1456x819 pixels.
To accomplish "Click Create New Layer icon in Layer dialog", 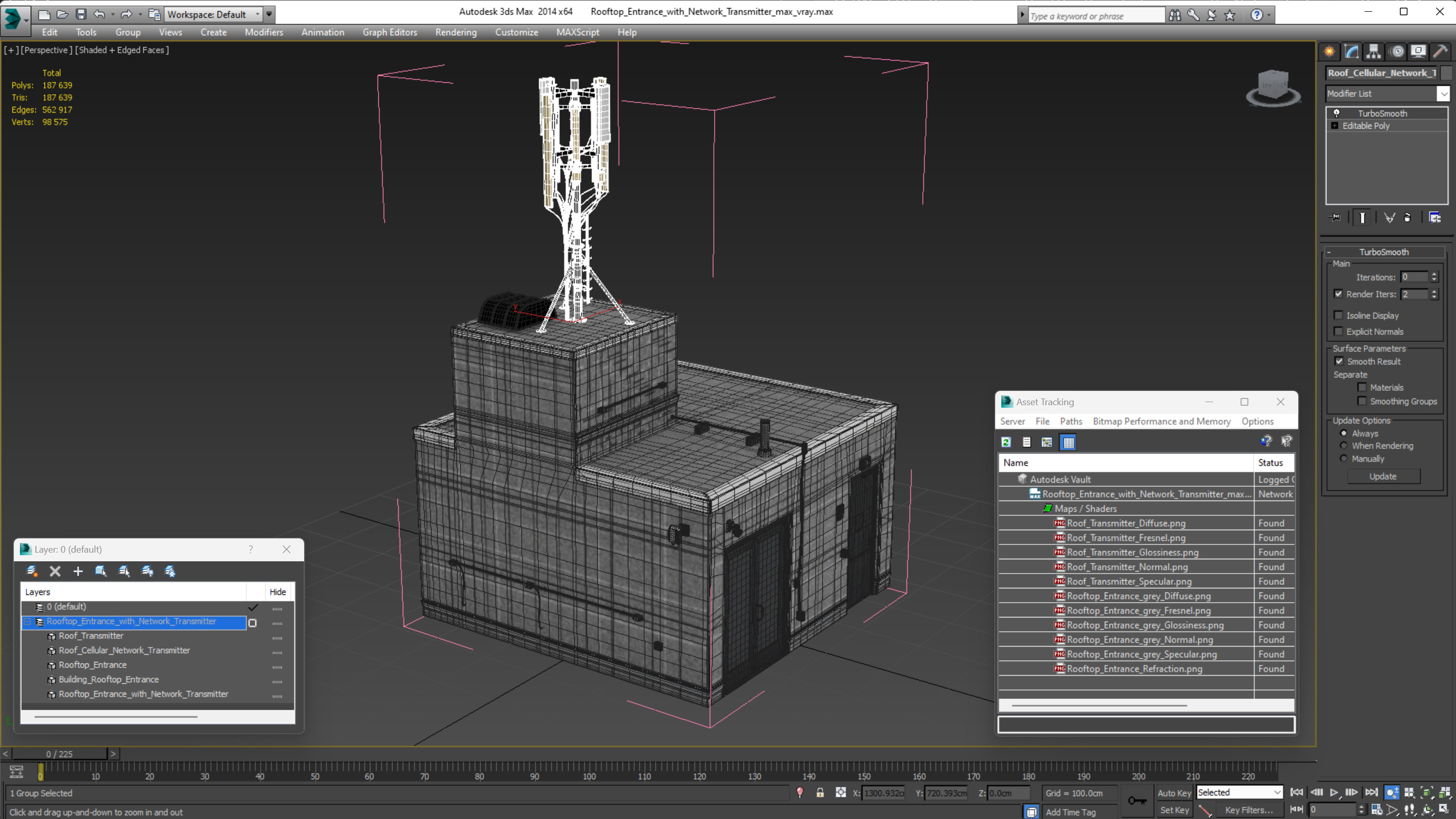I will pos(32,571).
